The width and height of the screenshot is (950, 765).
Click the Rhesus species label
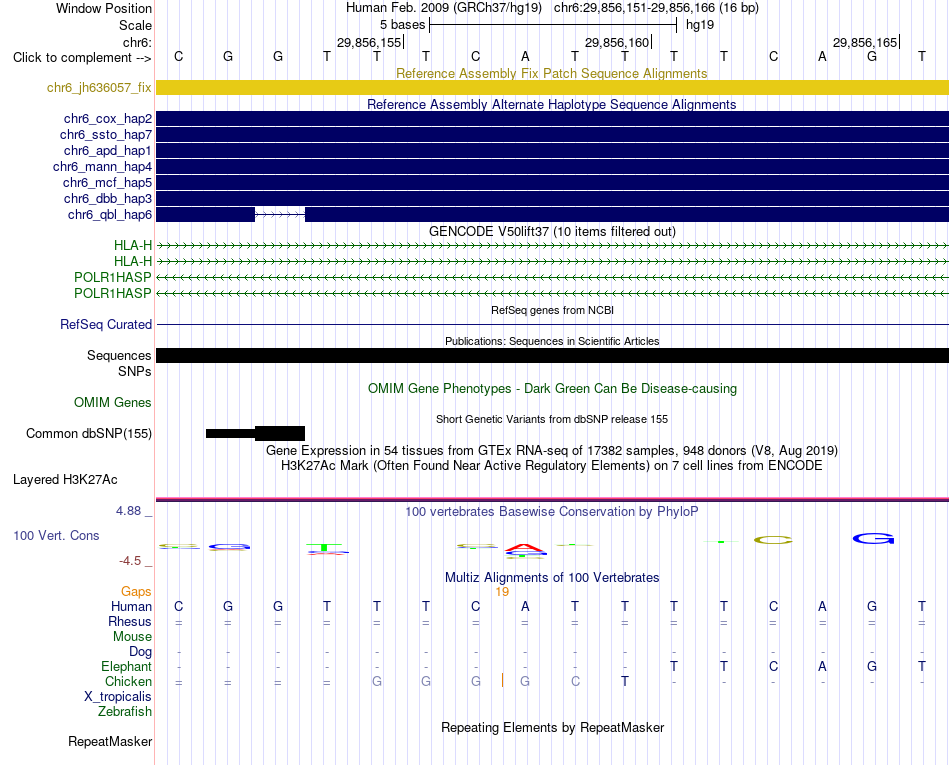(130, 621)
